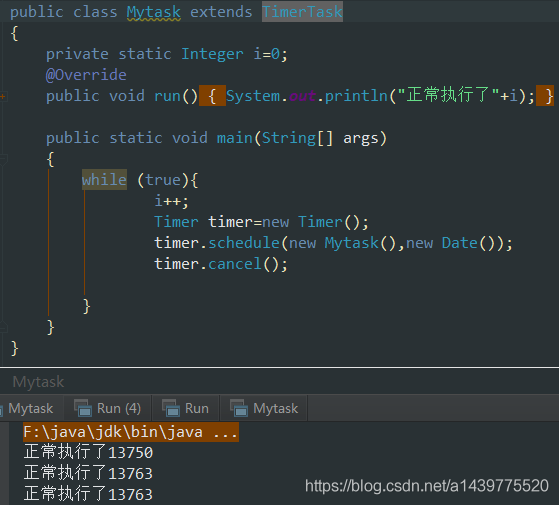Switch to the Run console tab
559x505 pixels.
click(186, 408)
